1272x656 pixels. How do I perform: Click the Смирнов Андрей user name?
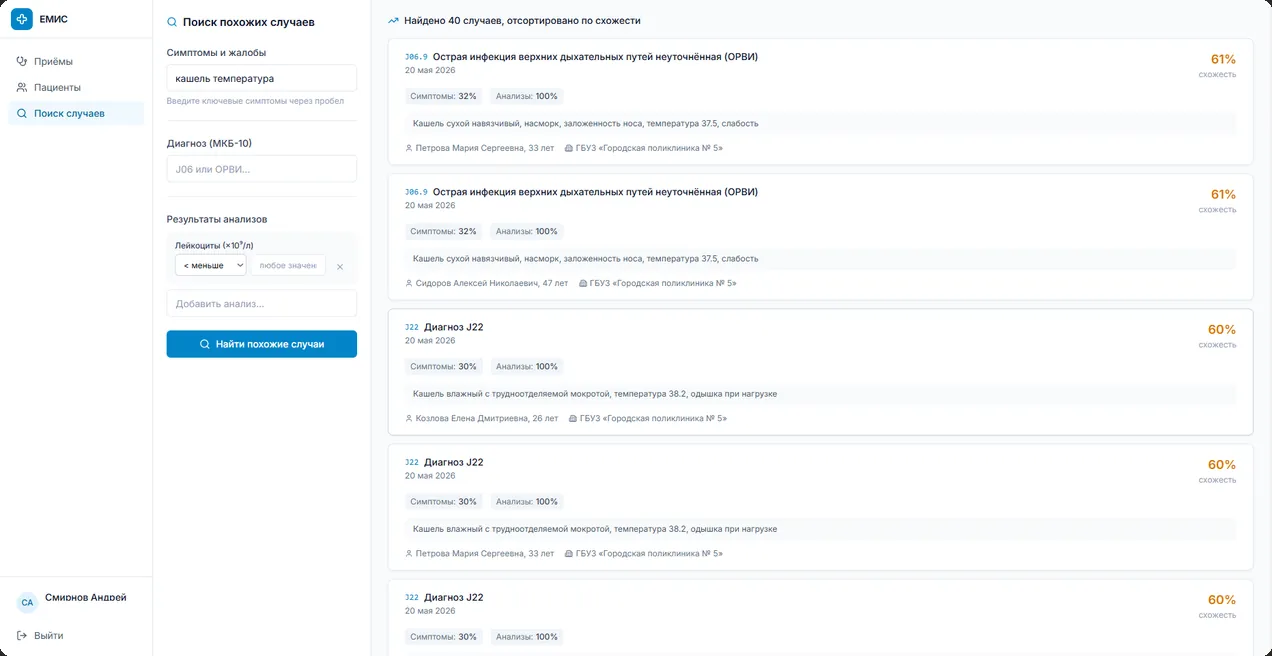click(86, 597)
